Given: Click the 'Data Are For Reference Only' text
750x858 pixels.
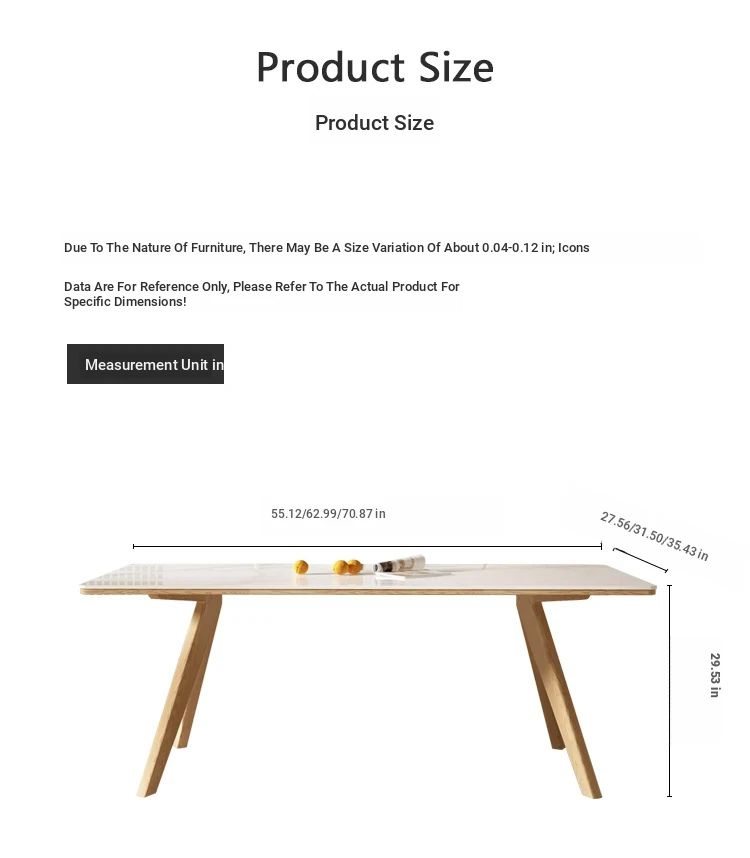Looking at the screenshot, I should coord(261,287).
